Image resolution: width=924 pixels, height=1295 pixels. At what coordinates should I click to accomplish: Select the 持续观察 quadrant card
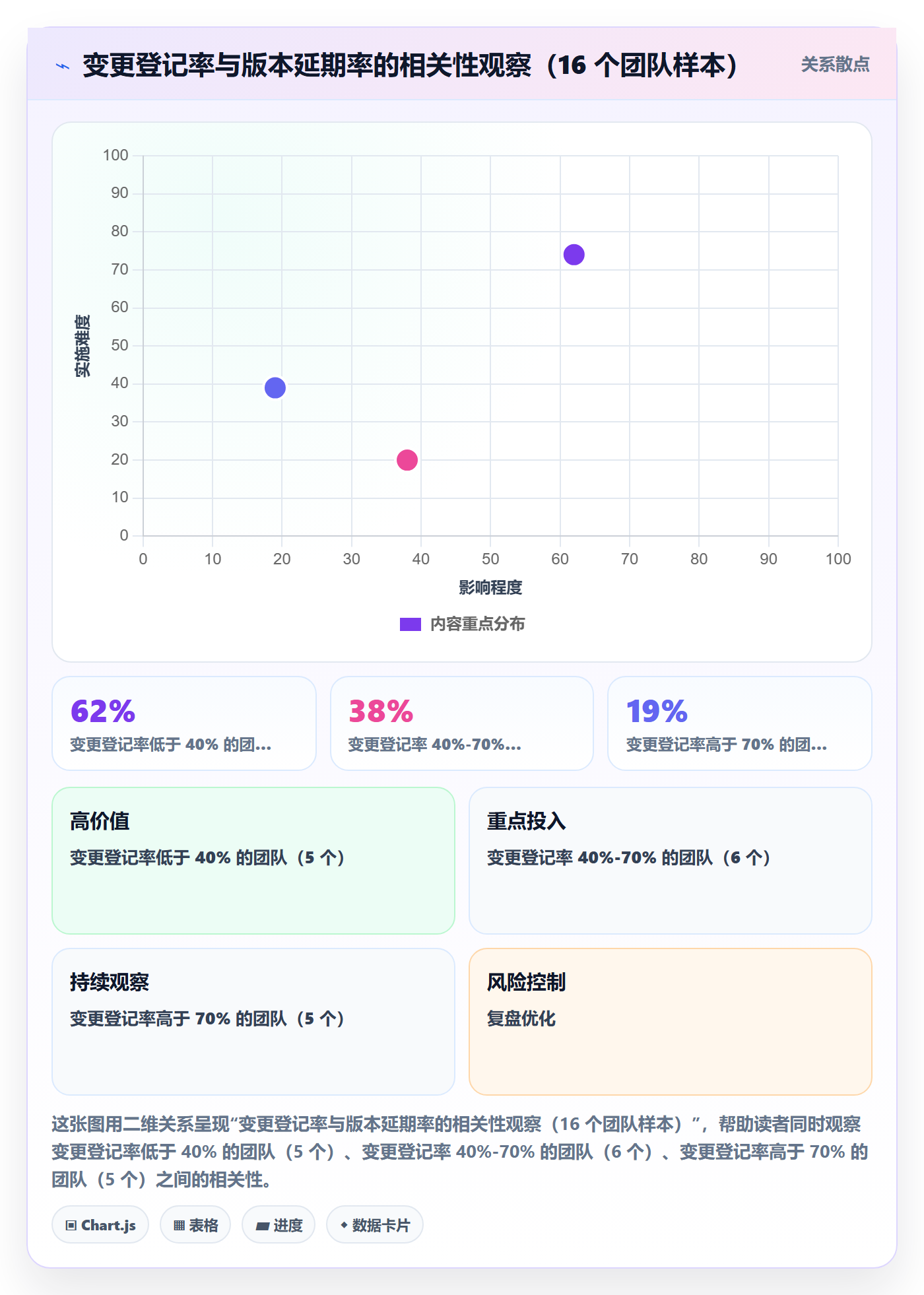tap(253, 1022)
